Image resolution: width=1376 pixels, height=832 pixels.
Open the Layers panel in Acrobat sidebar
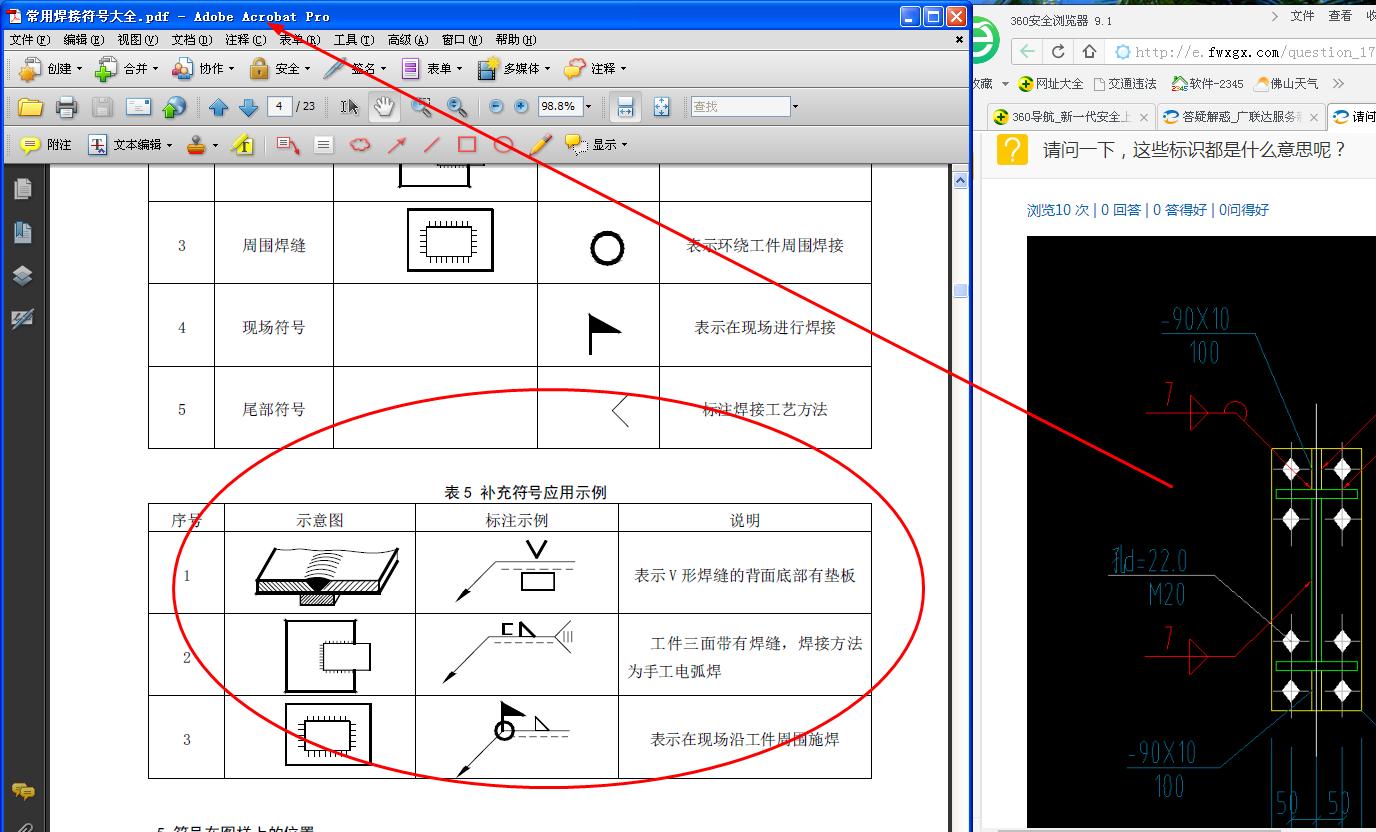[22, 276]
